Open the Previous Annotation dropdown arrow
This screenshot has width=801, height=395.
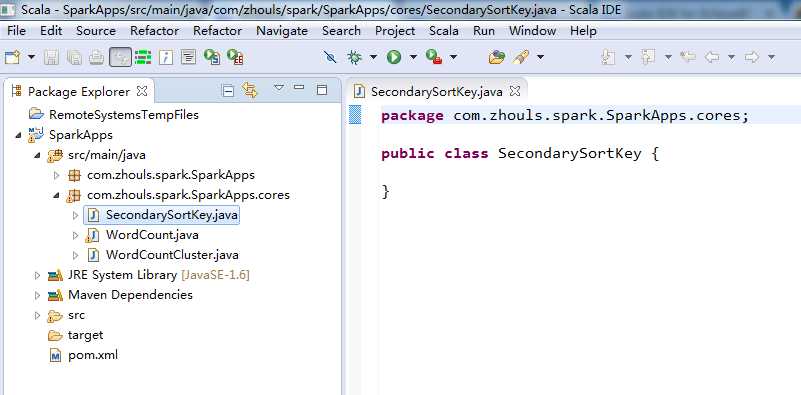[668, 57]
